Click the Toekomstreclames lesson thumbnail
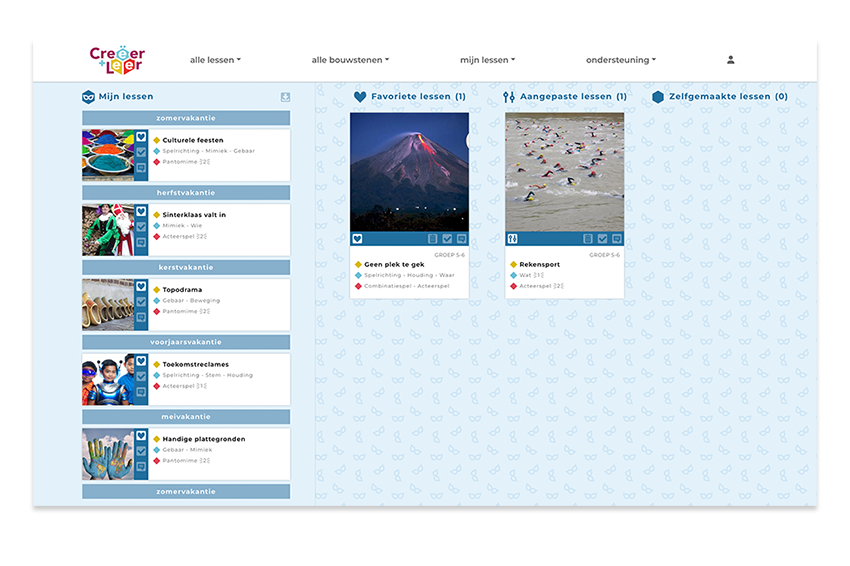Screen dimensions: 850x566 [108, 379]
